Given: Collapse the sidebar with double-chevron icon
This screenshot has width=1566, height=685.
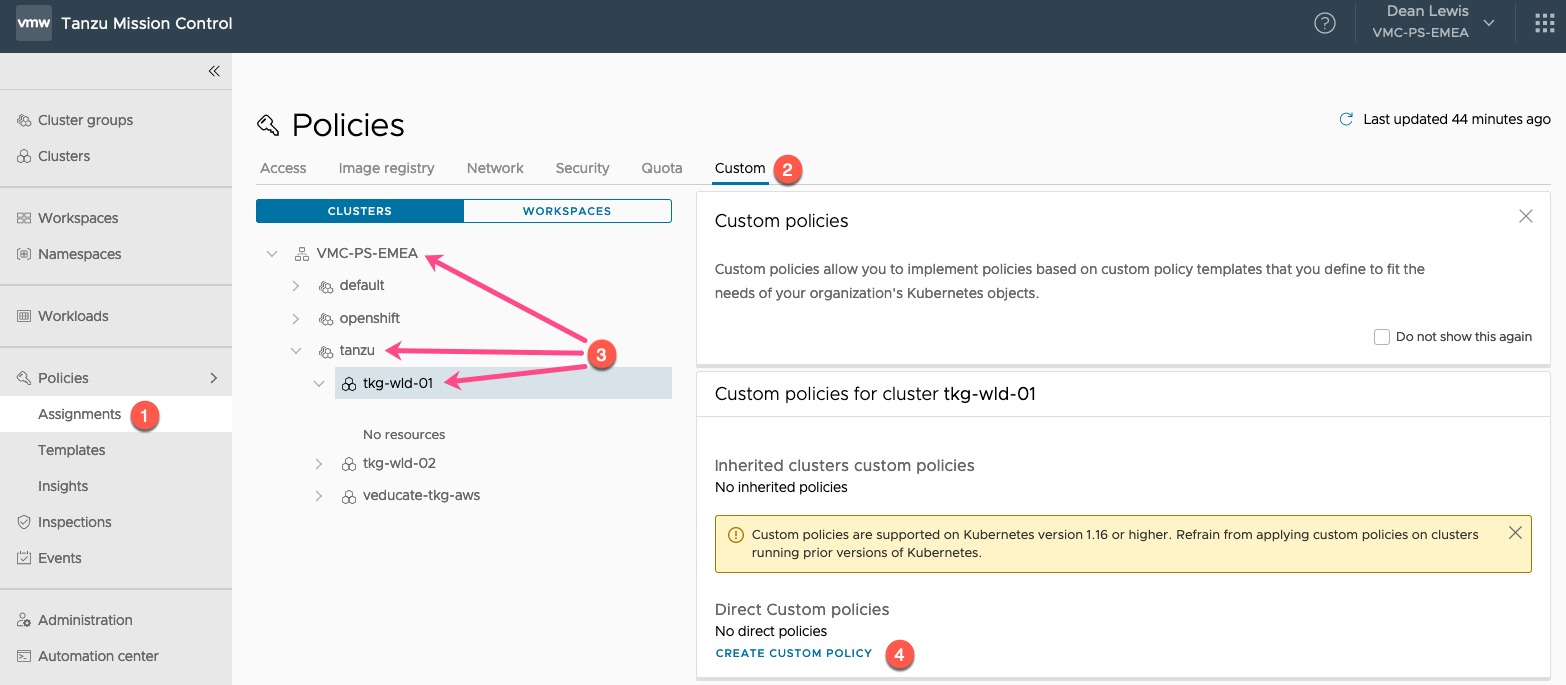Looking at the screenshot, I should tap(214, 71).
